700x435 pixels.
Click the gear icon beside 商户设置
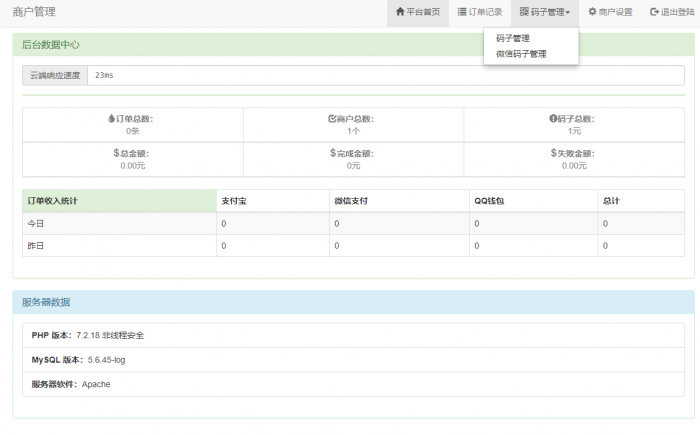592,12
